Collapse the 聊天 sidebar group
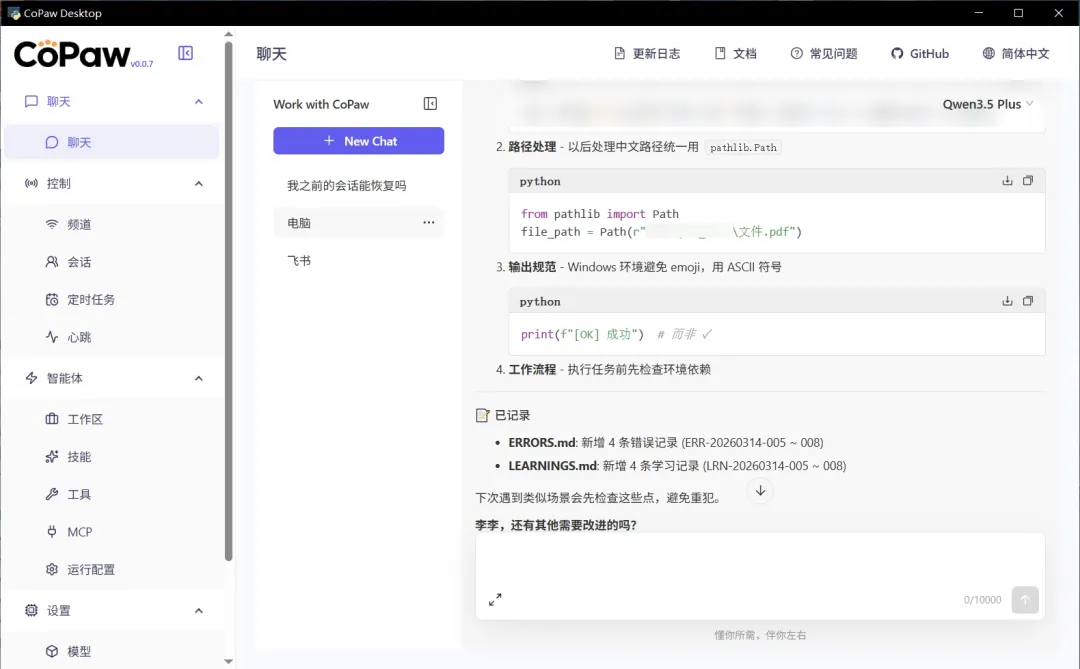The image size is (1080, 669). (x=198, y=101)
